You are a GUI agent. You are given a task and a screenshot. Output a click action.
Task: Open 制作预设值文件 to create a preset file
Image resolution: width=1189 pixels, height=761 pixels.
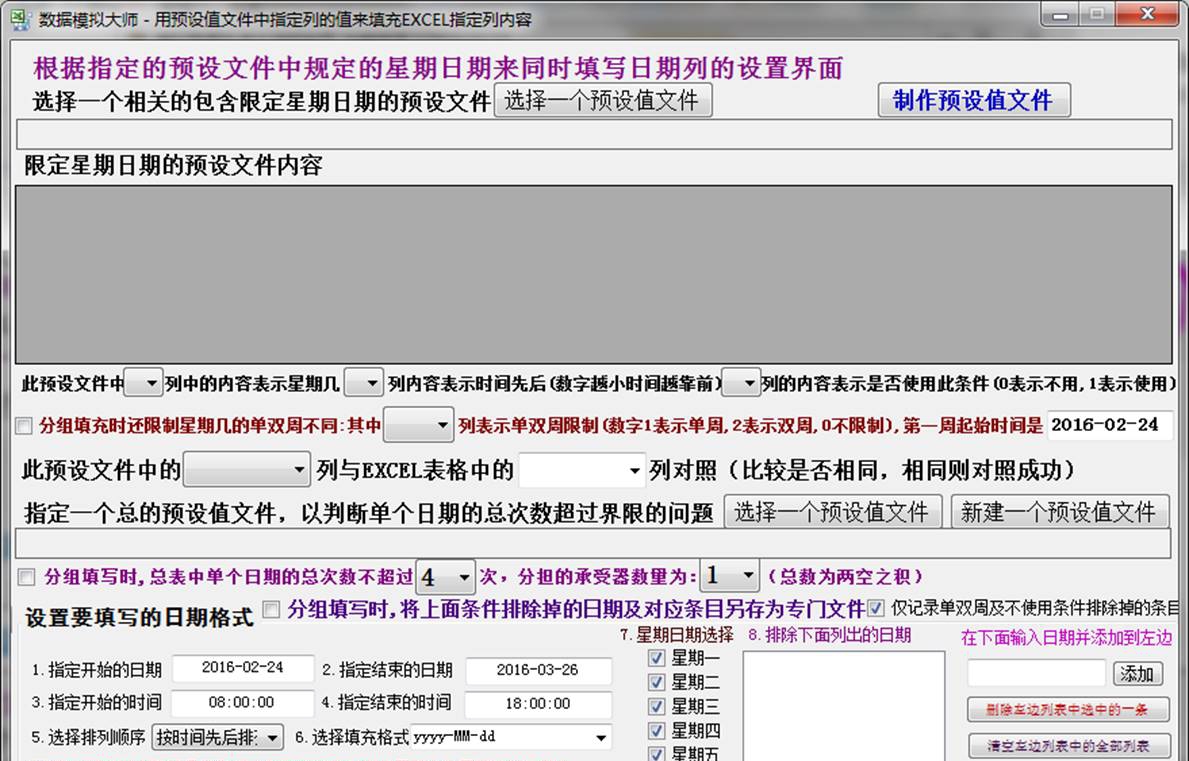pos(974,100)
